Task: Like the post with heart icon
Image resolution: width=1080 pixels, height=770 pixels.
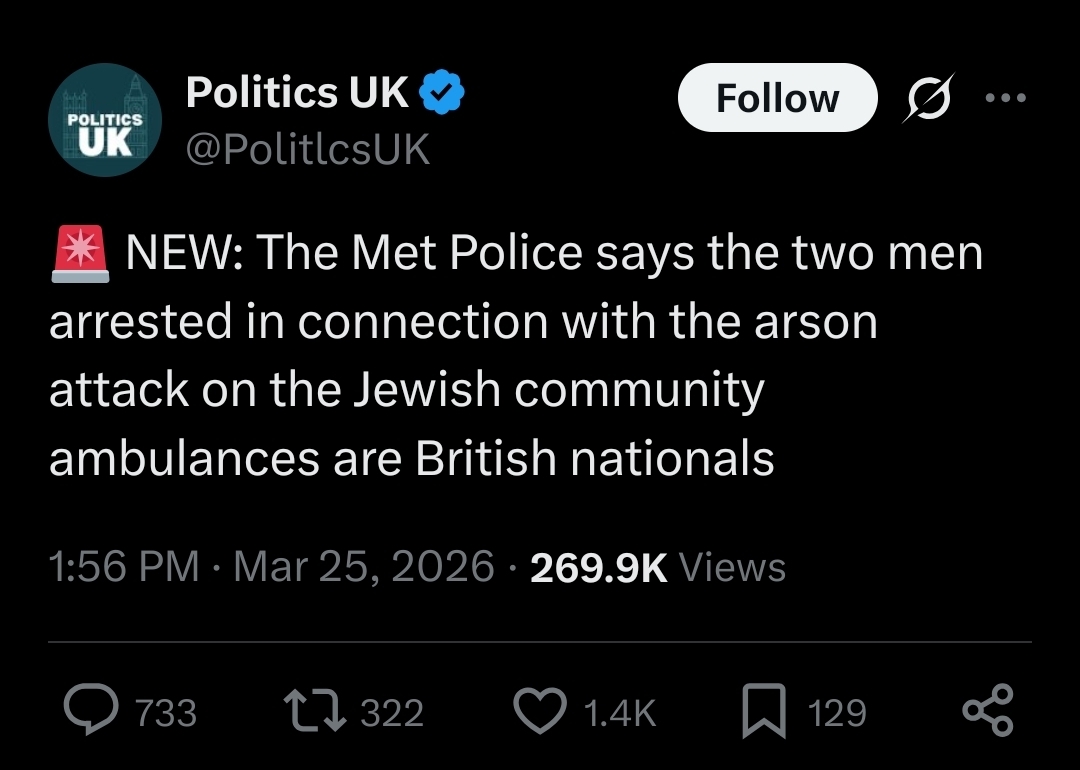Action: 541,711
